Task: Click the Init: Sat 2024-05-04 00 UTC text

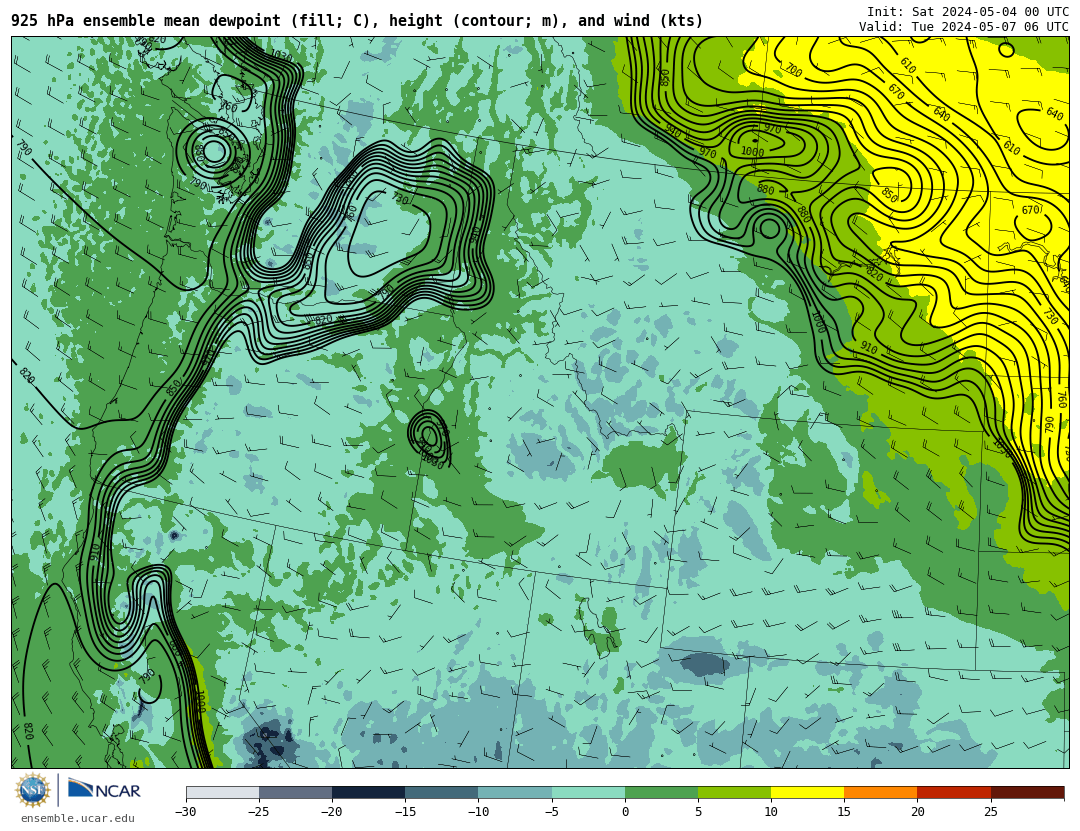Action: (x=967, y=12)
